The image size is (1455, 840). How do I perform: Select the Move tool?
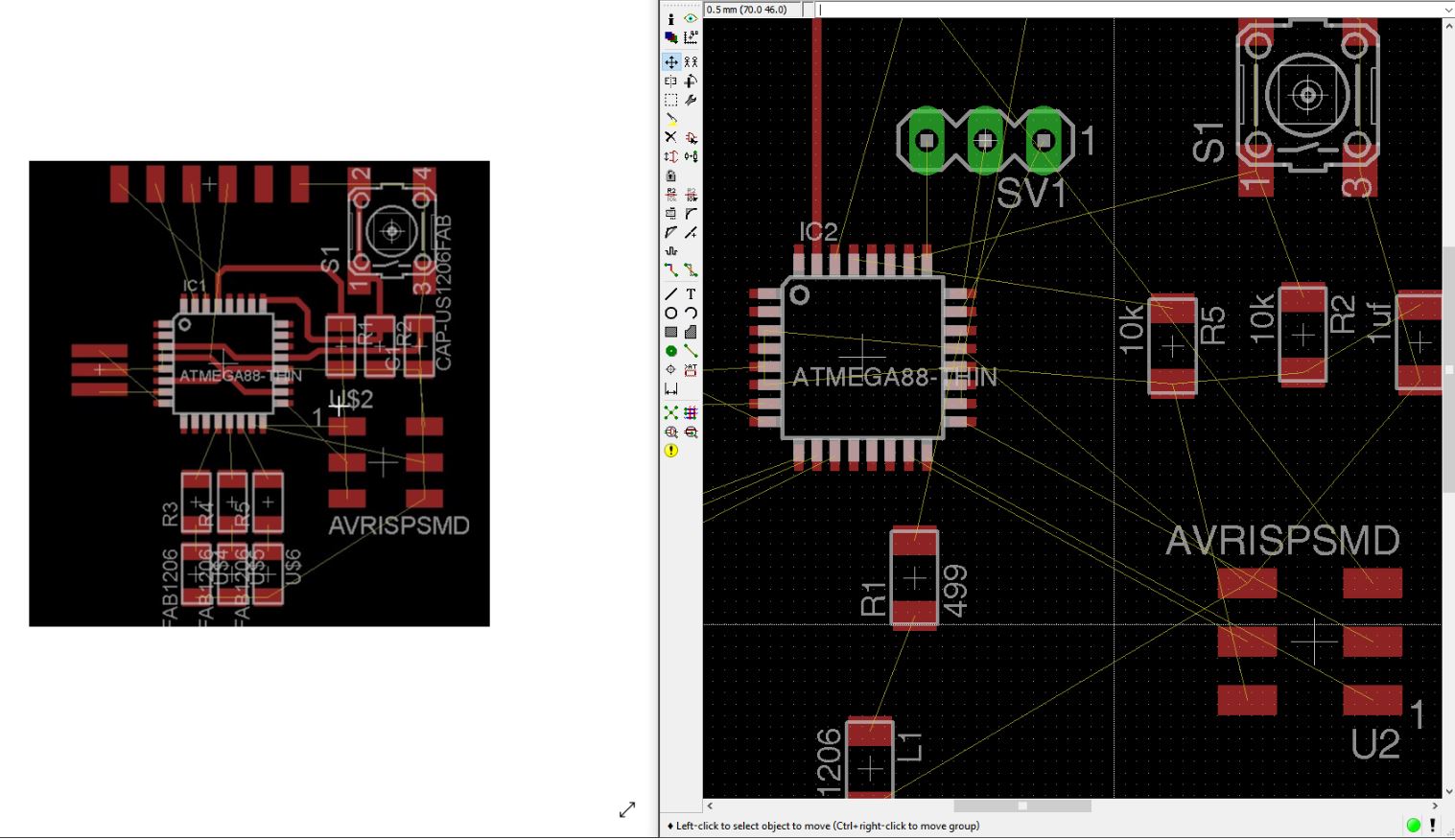click(x=670, y=62)
